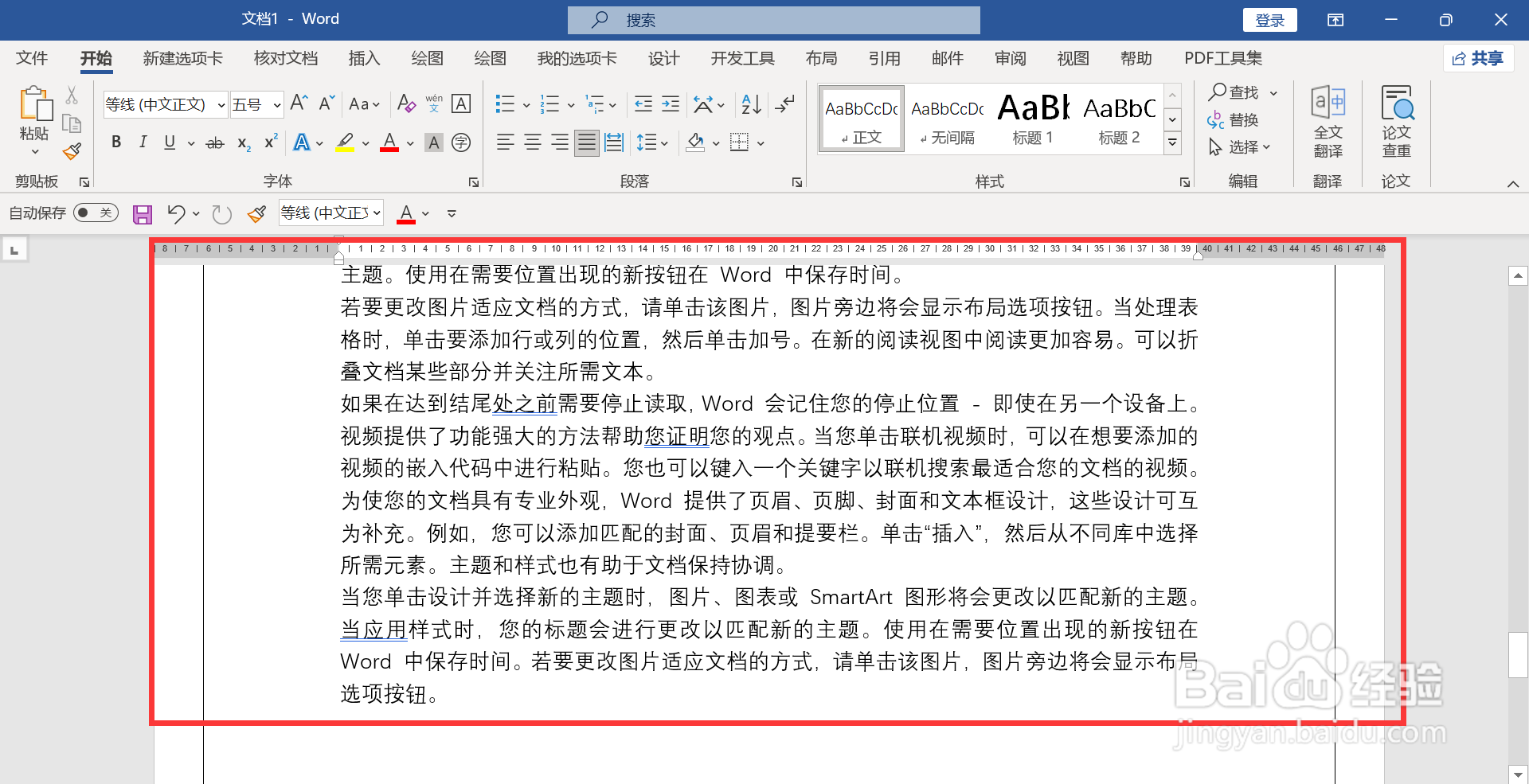The height and width of the screenshot is (784, 1529).
Task: Open numbered list dropdown arrow
Action: 571,104
